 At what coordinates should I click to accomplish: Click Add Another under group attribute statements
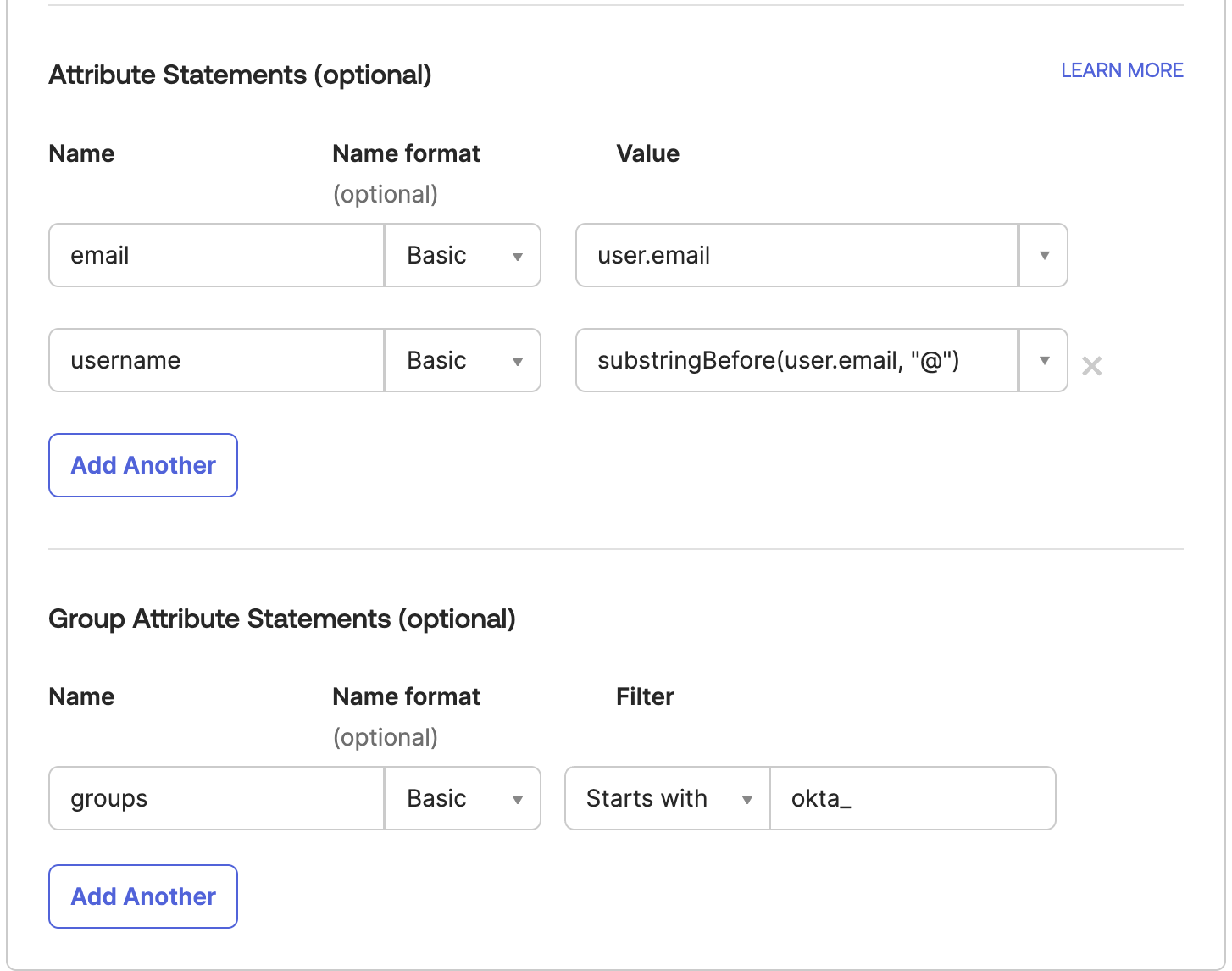(142, 896)
